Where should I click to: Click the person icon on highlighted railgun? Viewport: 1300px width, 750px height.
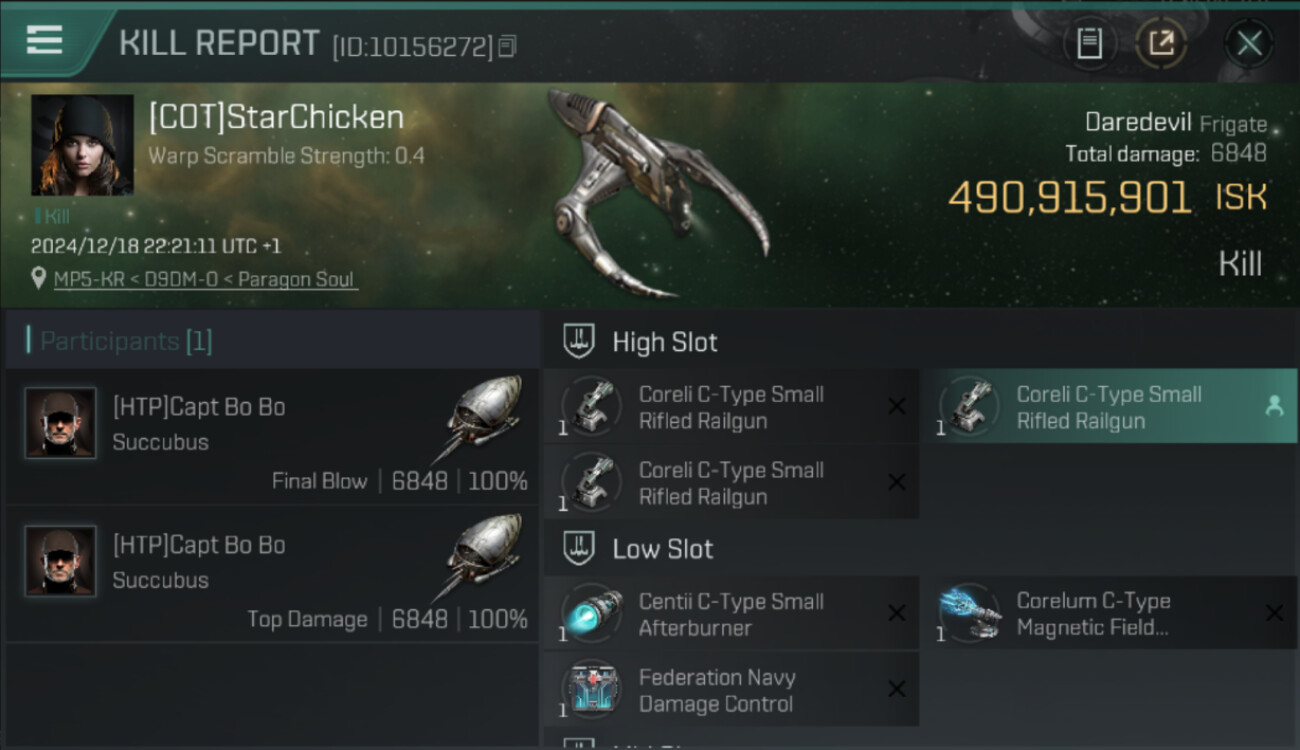(1274, 406)
